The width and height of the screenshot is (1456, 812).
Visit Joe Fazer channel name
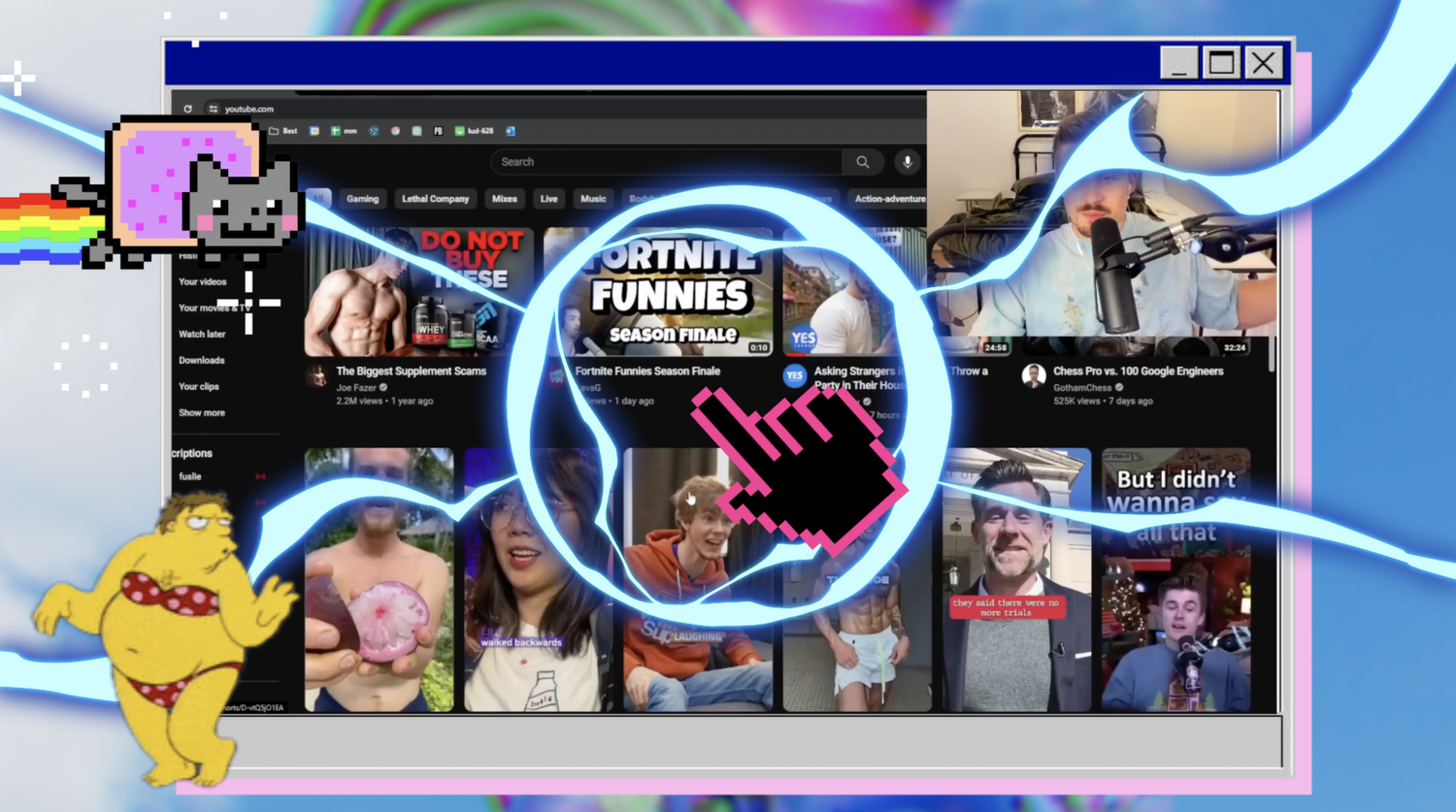point(356,387)
